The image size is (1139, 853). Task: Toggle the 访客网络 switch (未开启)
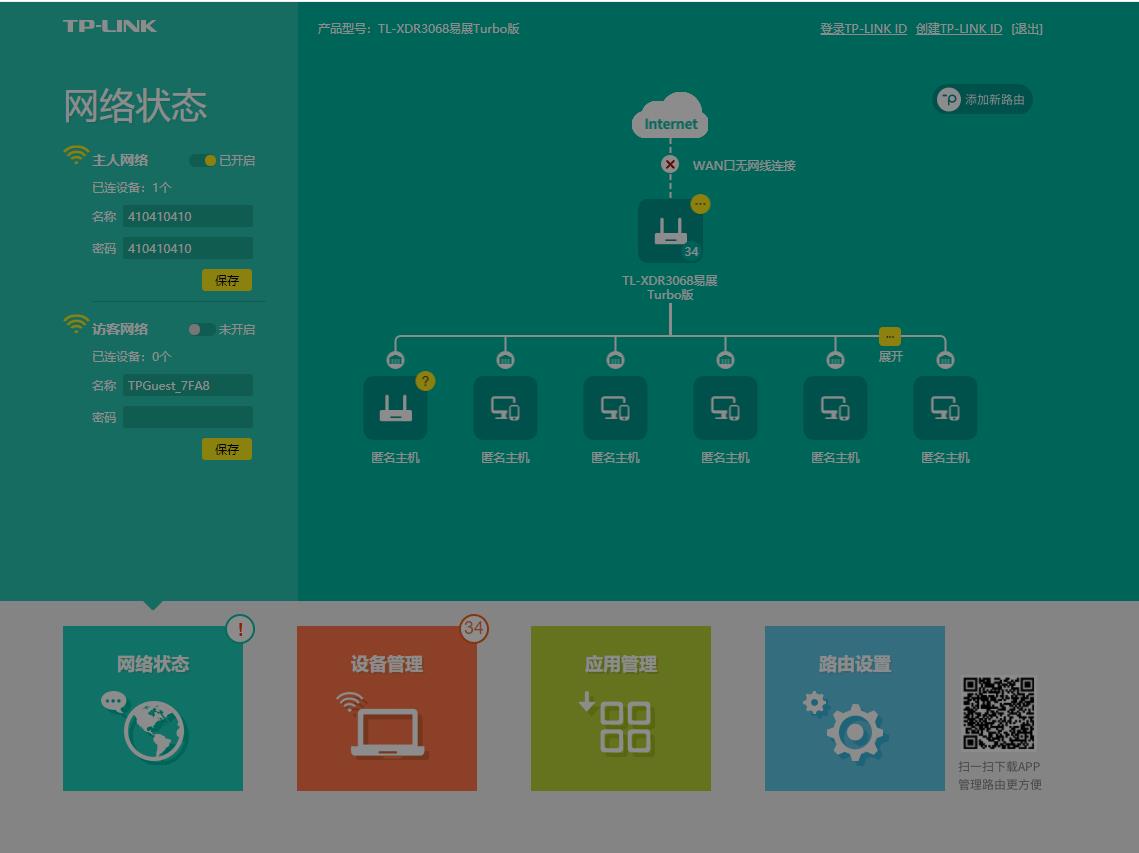coord(201,329)
